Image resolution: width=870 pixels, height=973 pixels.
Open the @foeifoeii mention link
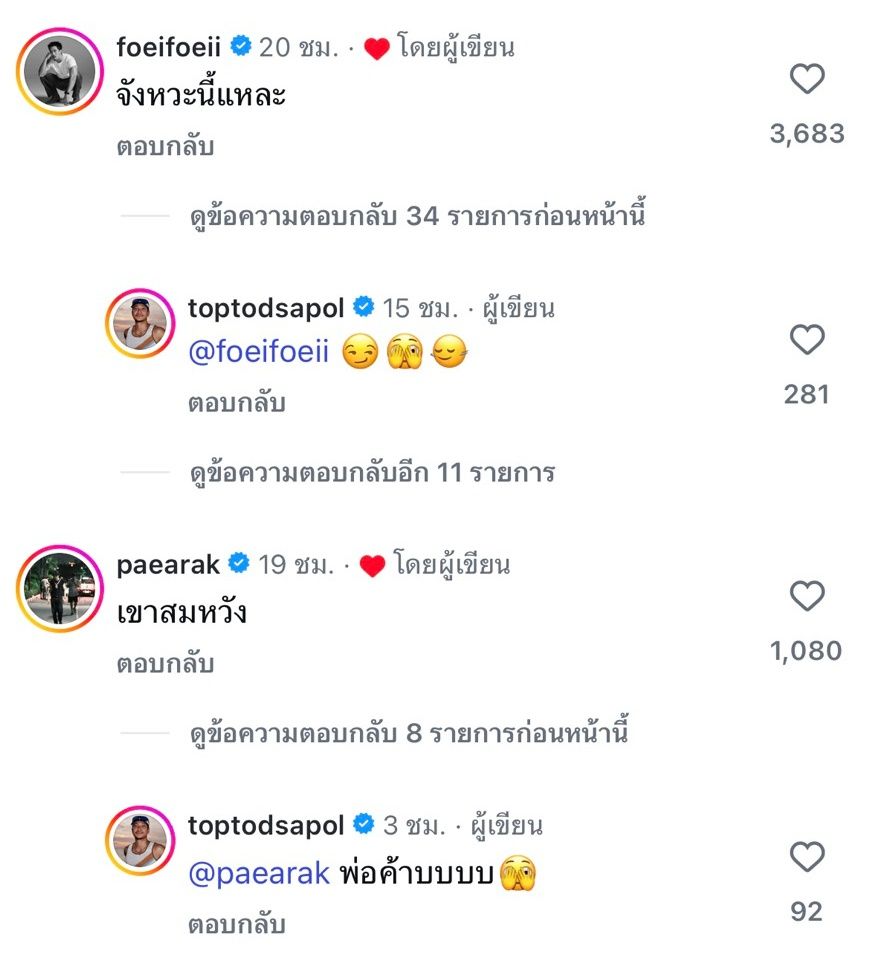(x=258, y=354)
